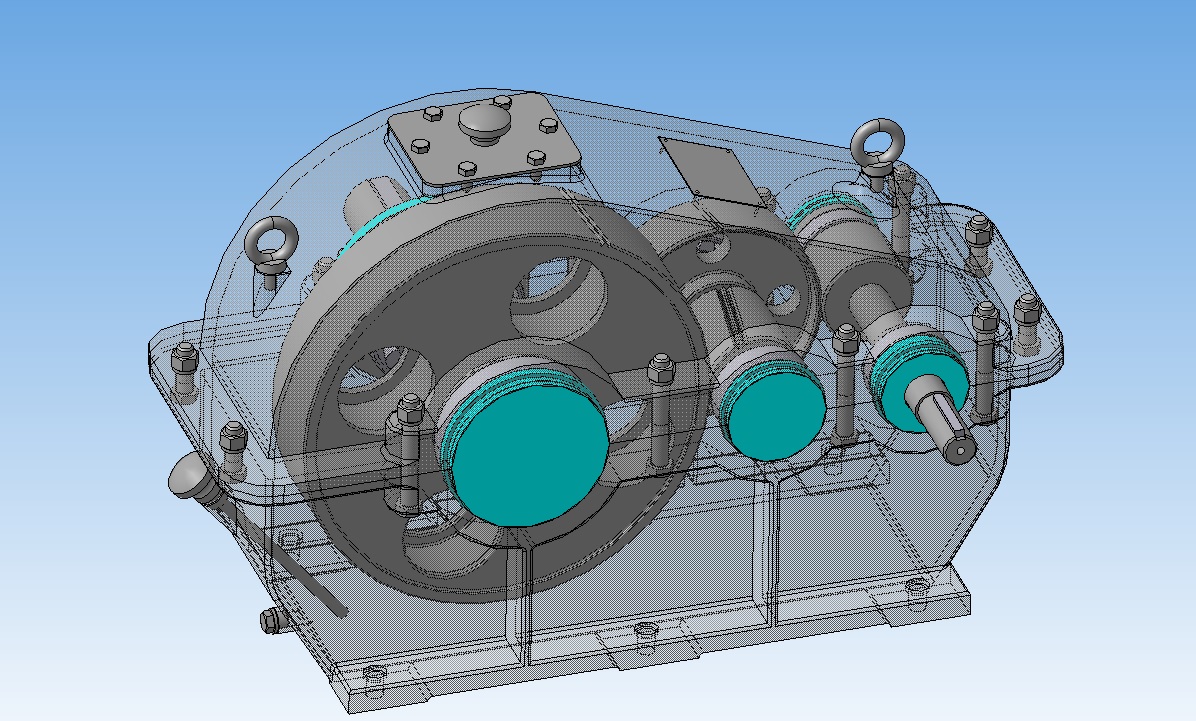The image size is (1196, 721).
Task: Click the rectangular inspection hatch cover plate
Action: click(484, 142)
